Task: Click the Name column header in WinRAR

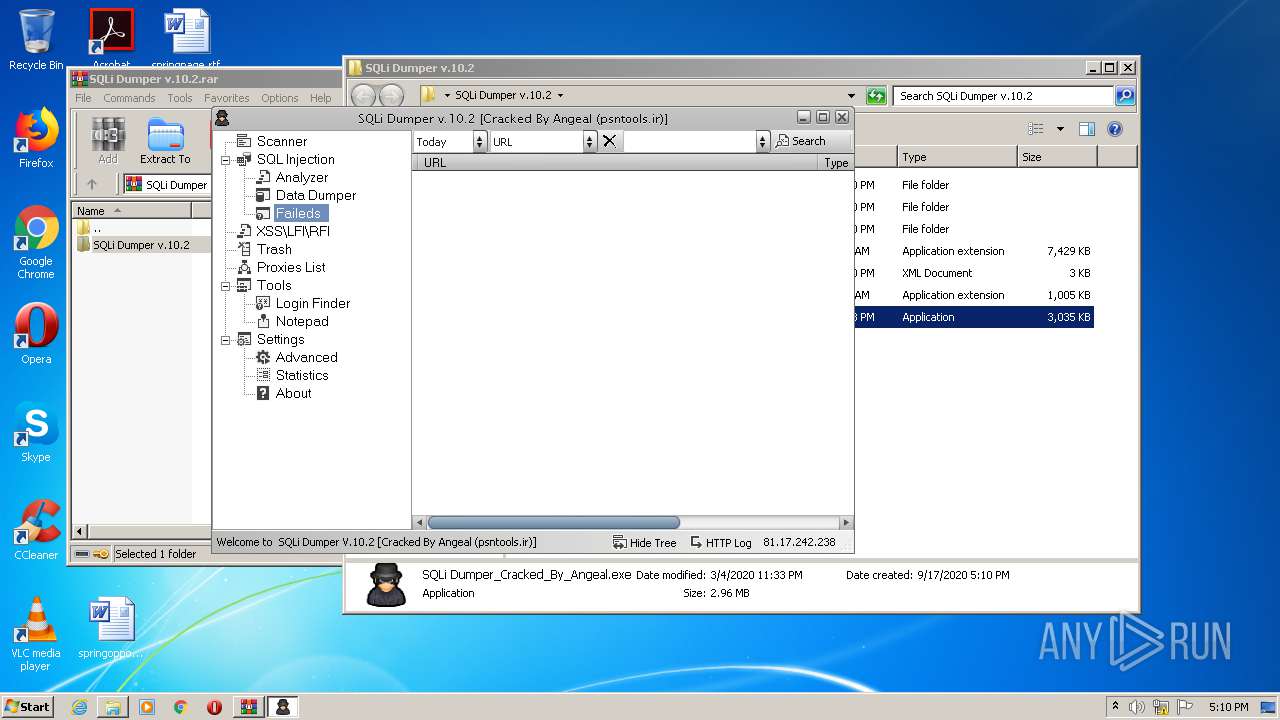Action: (131, 210)
